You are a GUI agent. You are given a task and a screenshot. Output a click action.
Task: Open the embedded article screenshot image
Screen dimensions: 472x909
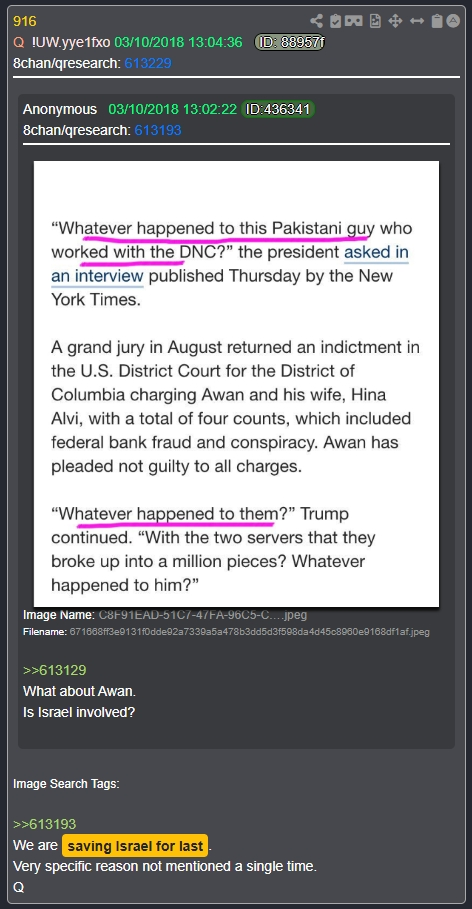point(236,384)
